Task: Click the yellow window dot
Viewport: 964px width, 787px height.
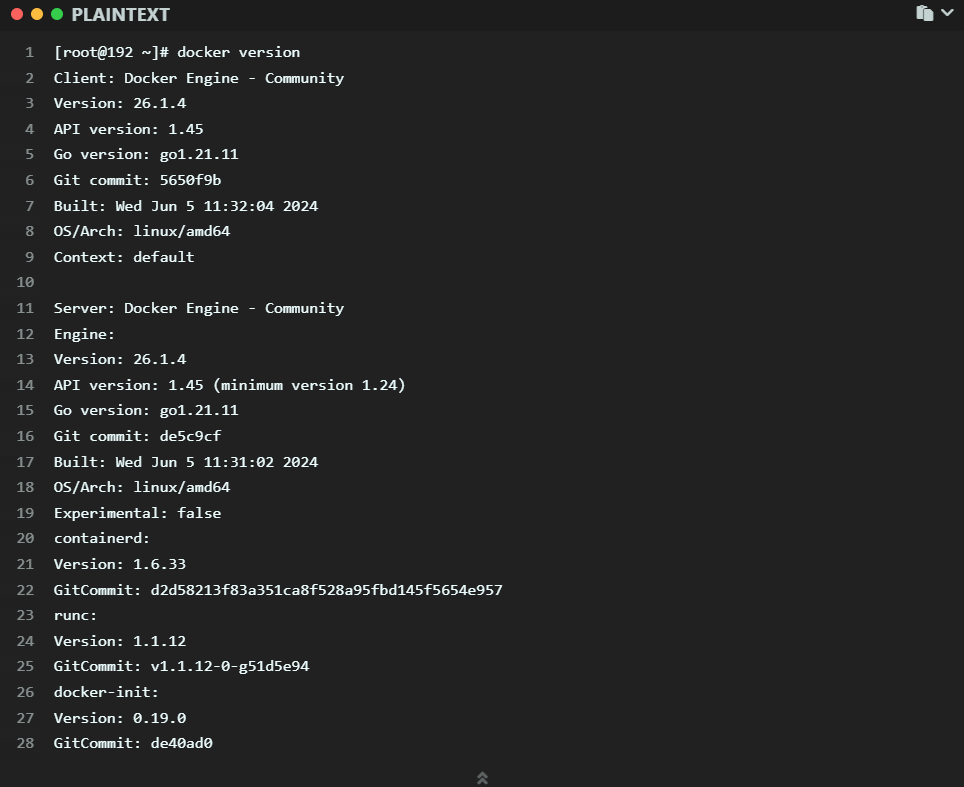Action: [37, 14]
